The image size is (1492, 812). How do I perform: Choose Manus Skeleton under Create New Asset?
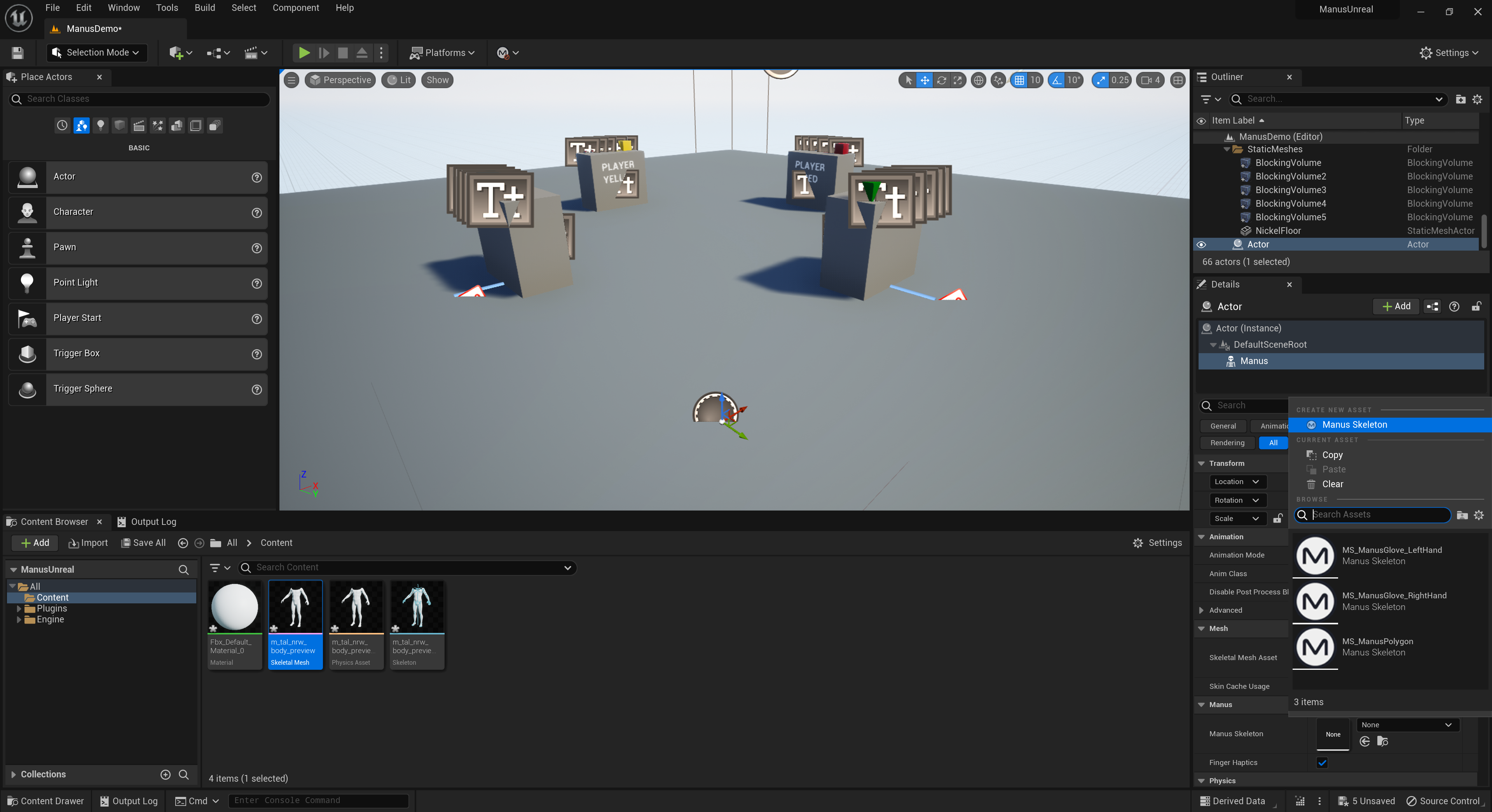[1354, 425]
